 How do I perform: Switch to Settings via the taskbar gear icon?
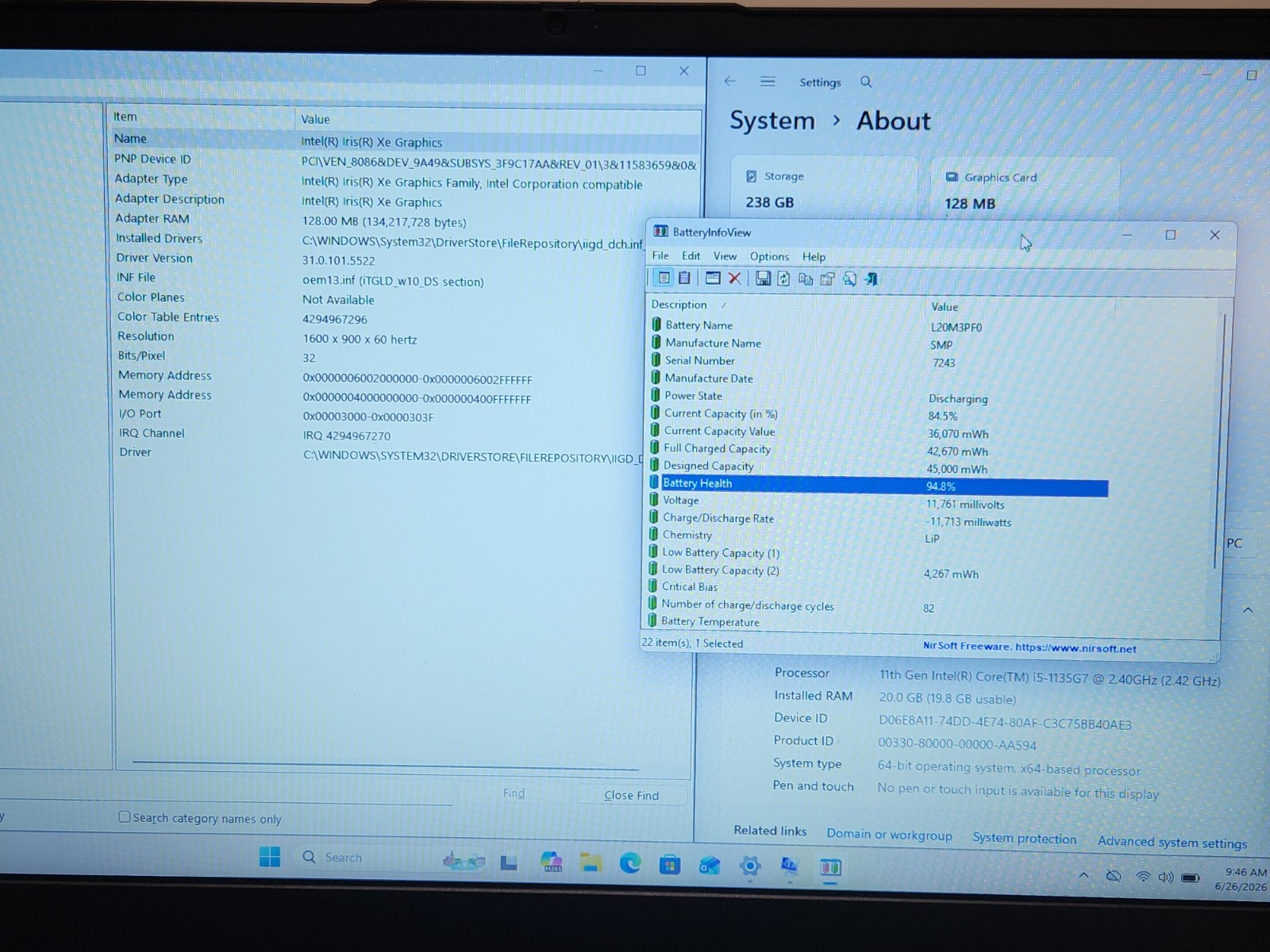749,866
